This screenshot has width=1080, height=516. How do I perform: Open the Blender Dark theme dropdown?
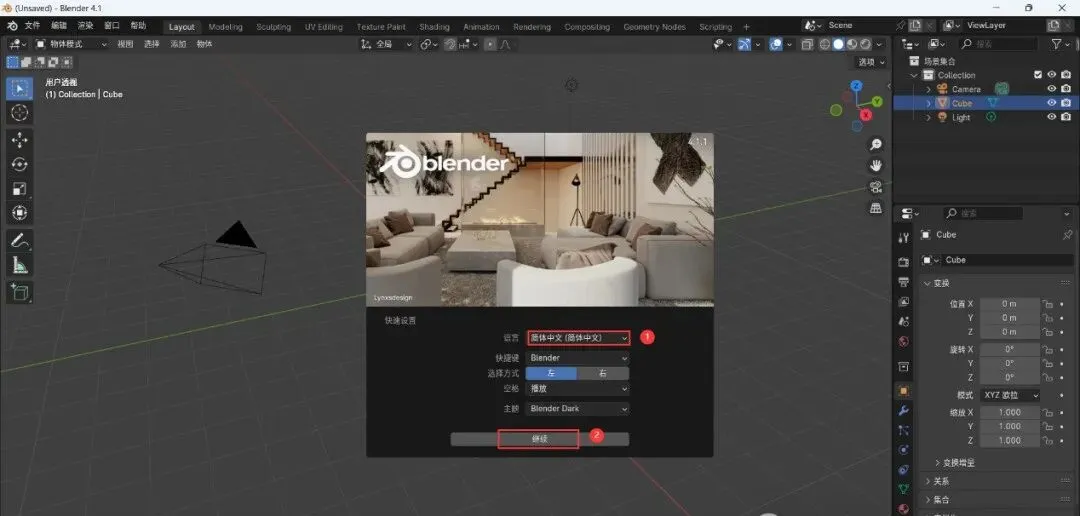pos(577,409)
